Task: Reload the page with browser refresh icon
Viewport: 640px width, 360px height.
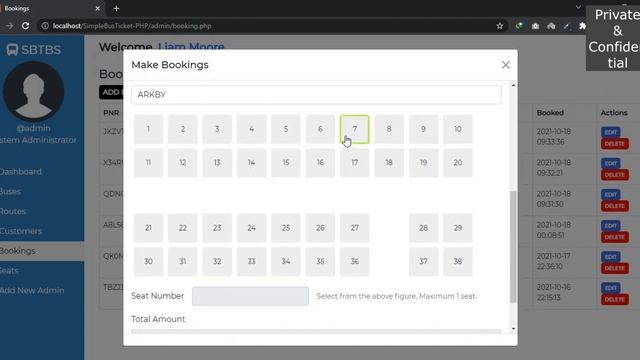Action: pos(25,26)
